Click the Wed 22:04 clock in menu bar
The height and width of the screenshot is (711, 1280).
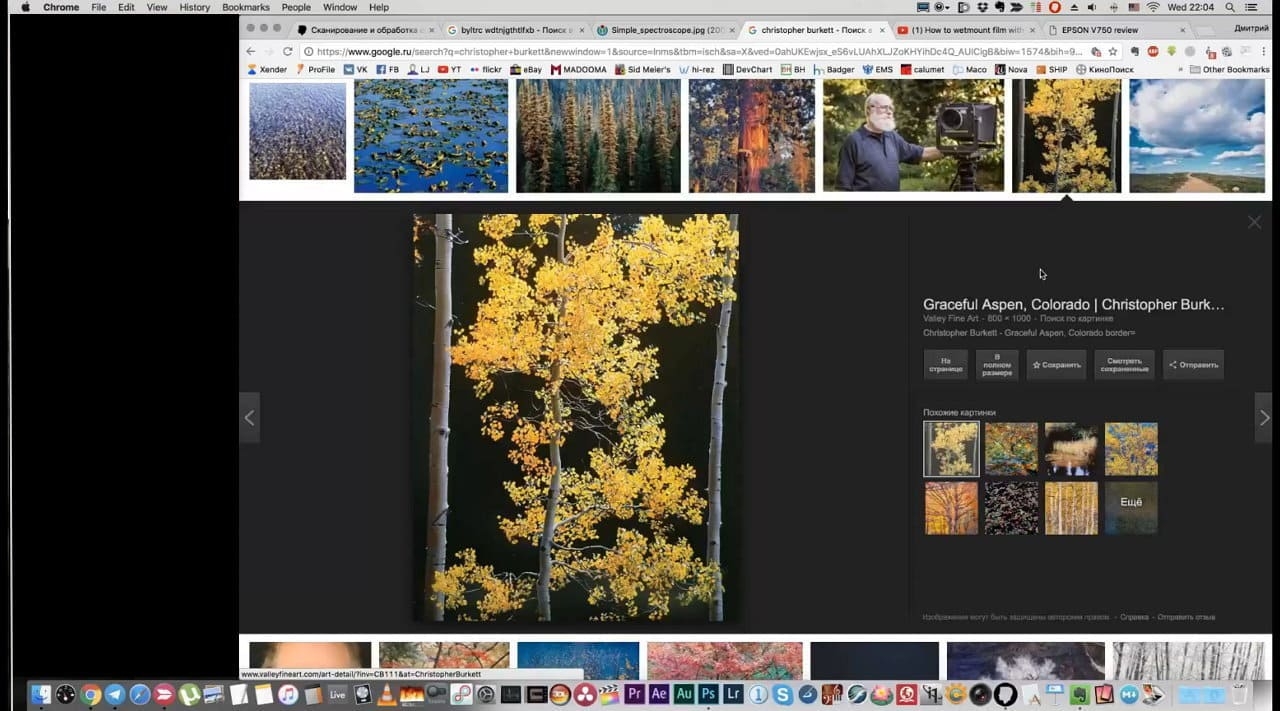(x=1192, y=7)
